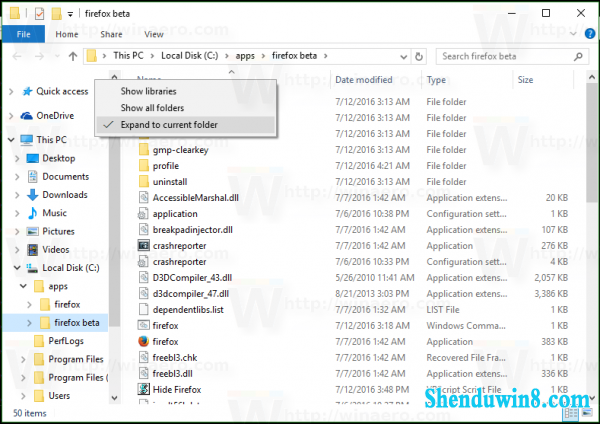
Task: Collapse the apps folder node
Action: pyautogui.click(x=23, y=286)
